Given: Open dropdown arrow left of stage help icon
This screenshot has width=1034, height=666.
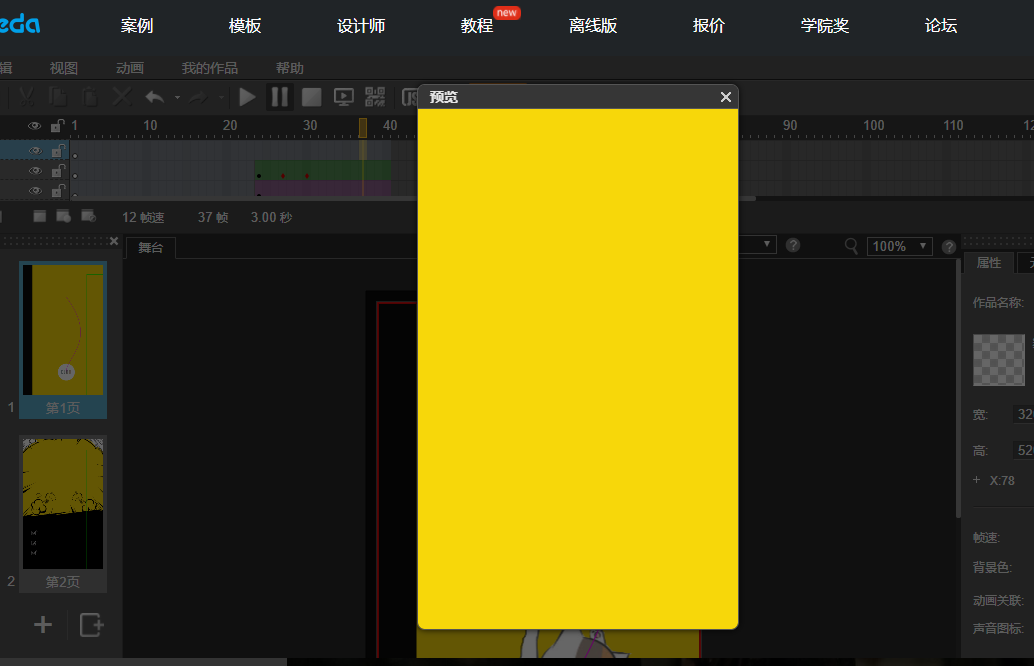Looking at the screenshot, I should point(767,244).
